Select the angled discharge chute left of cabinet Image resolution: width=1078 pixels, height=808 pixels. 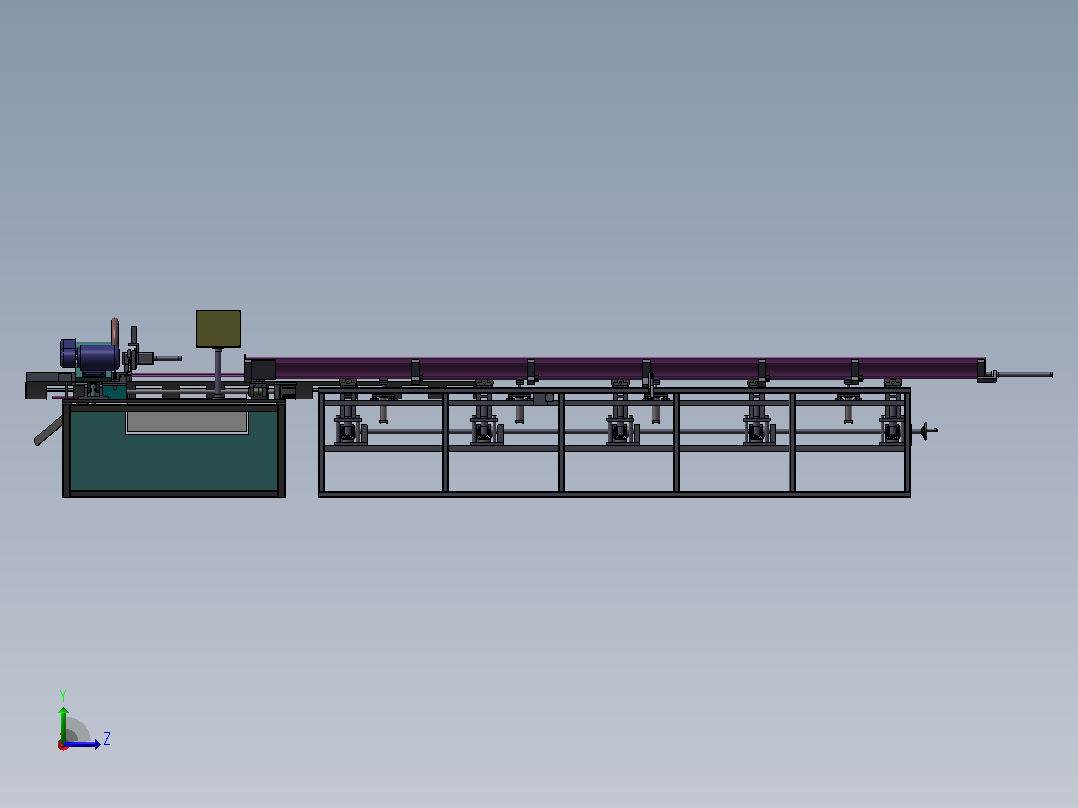[x=48, y=431]
